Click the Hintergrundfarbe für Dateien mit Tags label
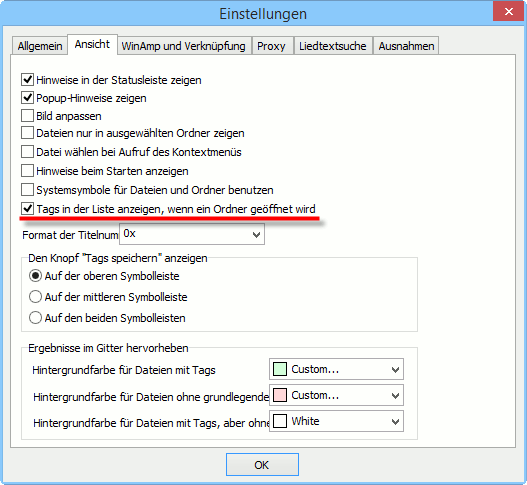Screen dimensions: 527x485 pyautogui.click(x=124, y=370)
